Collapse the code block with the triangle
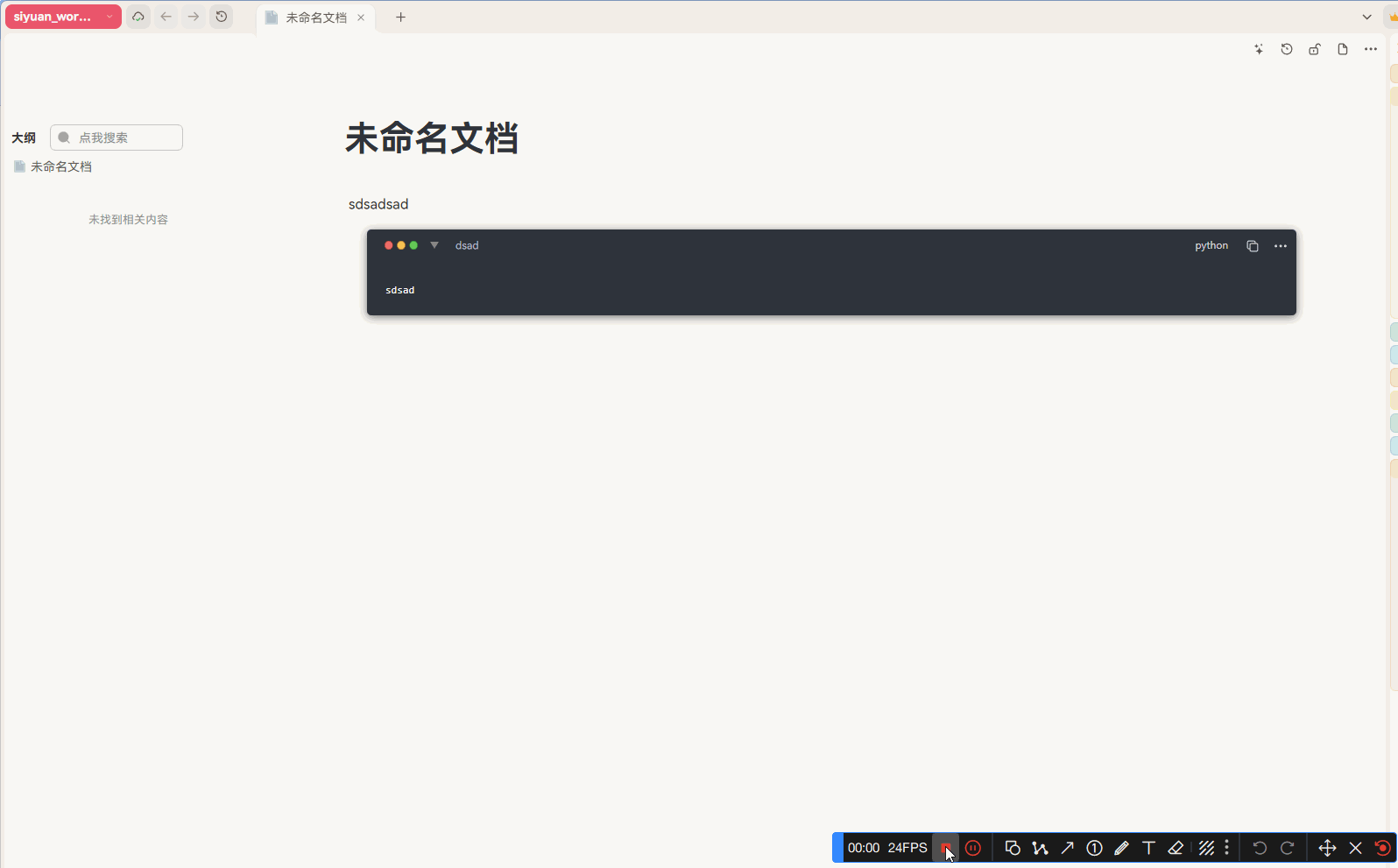The image size is (1398, 868). [434, 245]
